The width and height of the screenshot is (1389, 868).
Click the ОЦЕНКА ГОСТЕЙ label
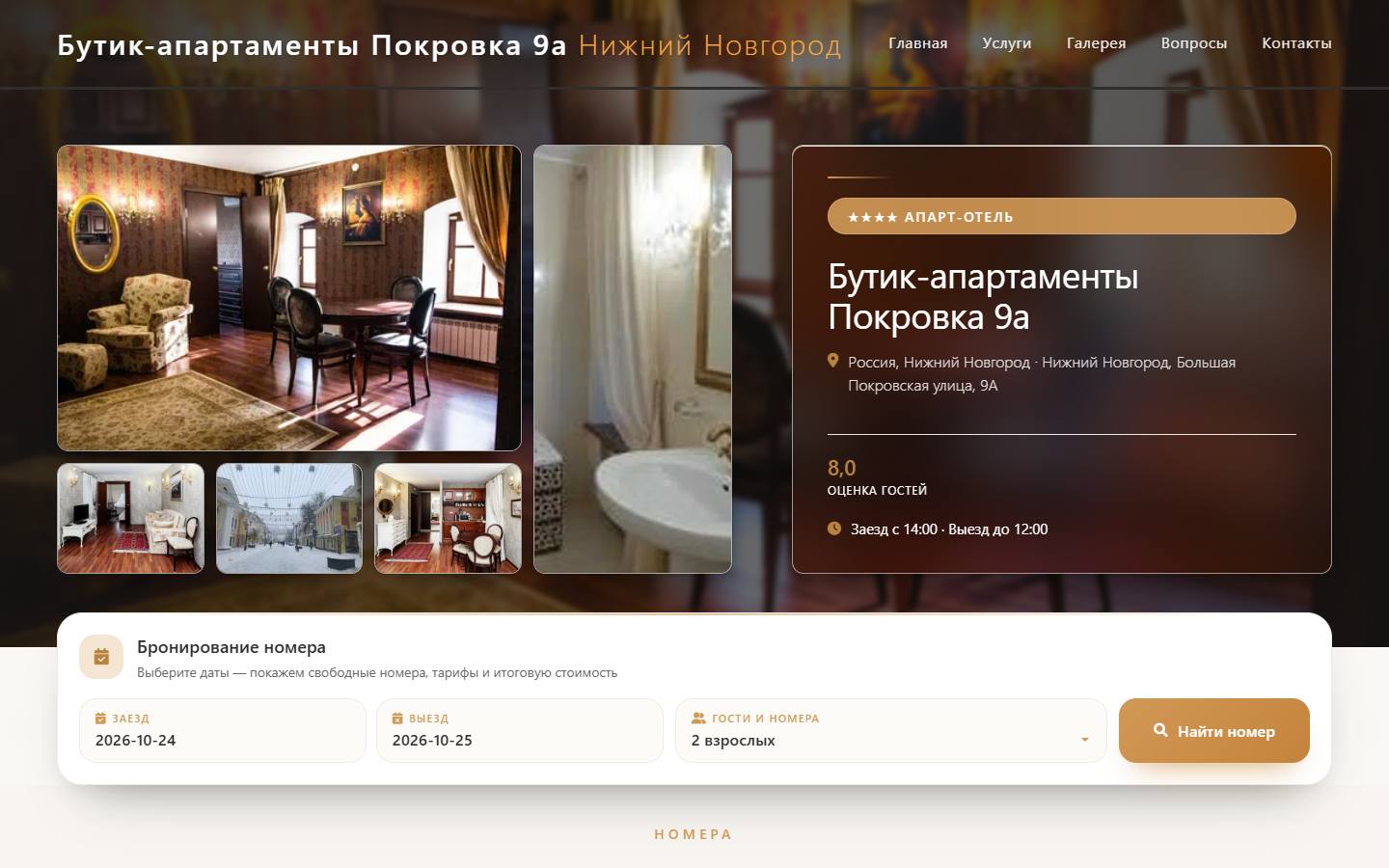877,490
